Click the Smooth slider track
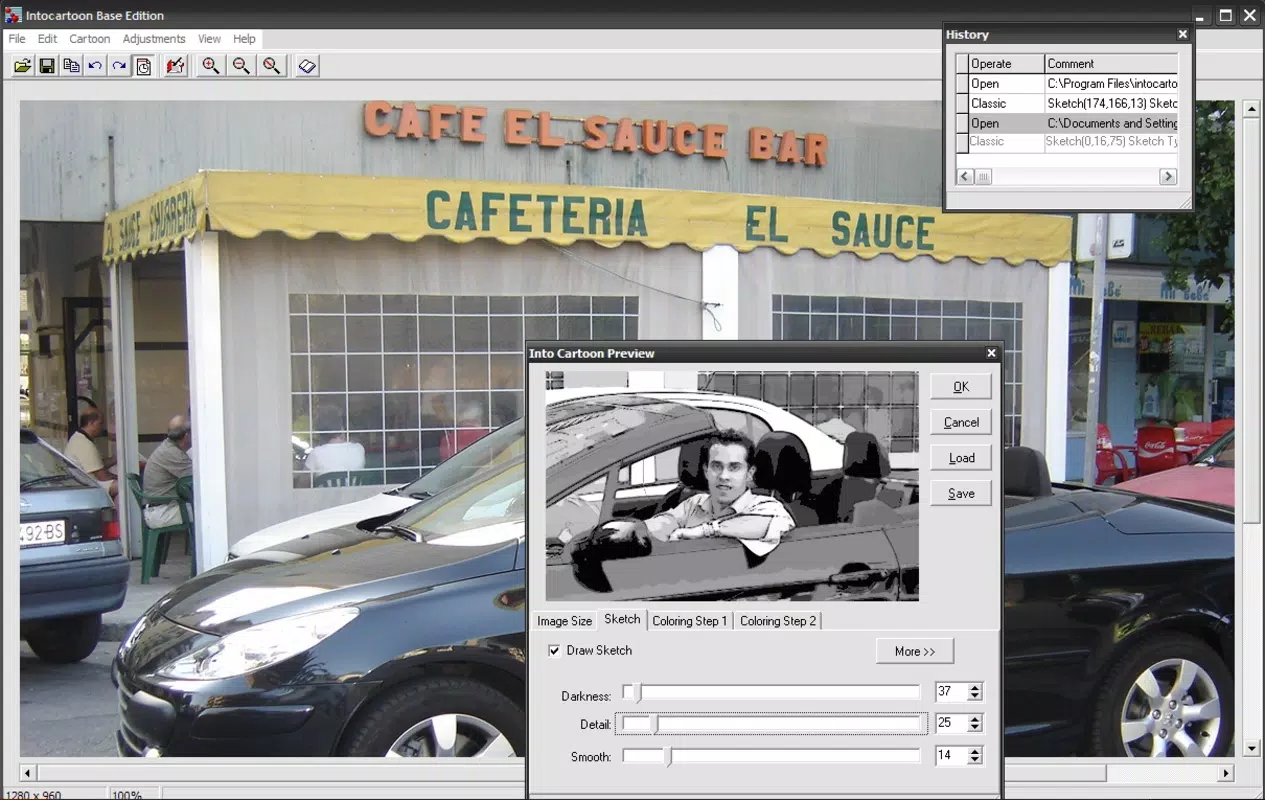The height and width of the screenshot is (800, 1265). click(771, 756)
